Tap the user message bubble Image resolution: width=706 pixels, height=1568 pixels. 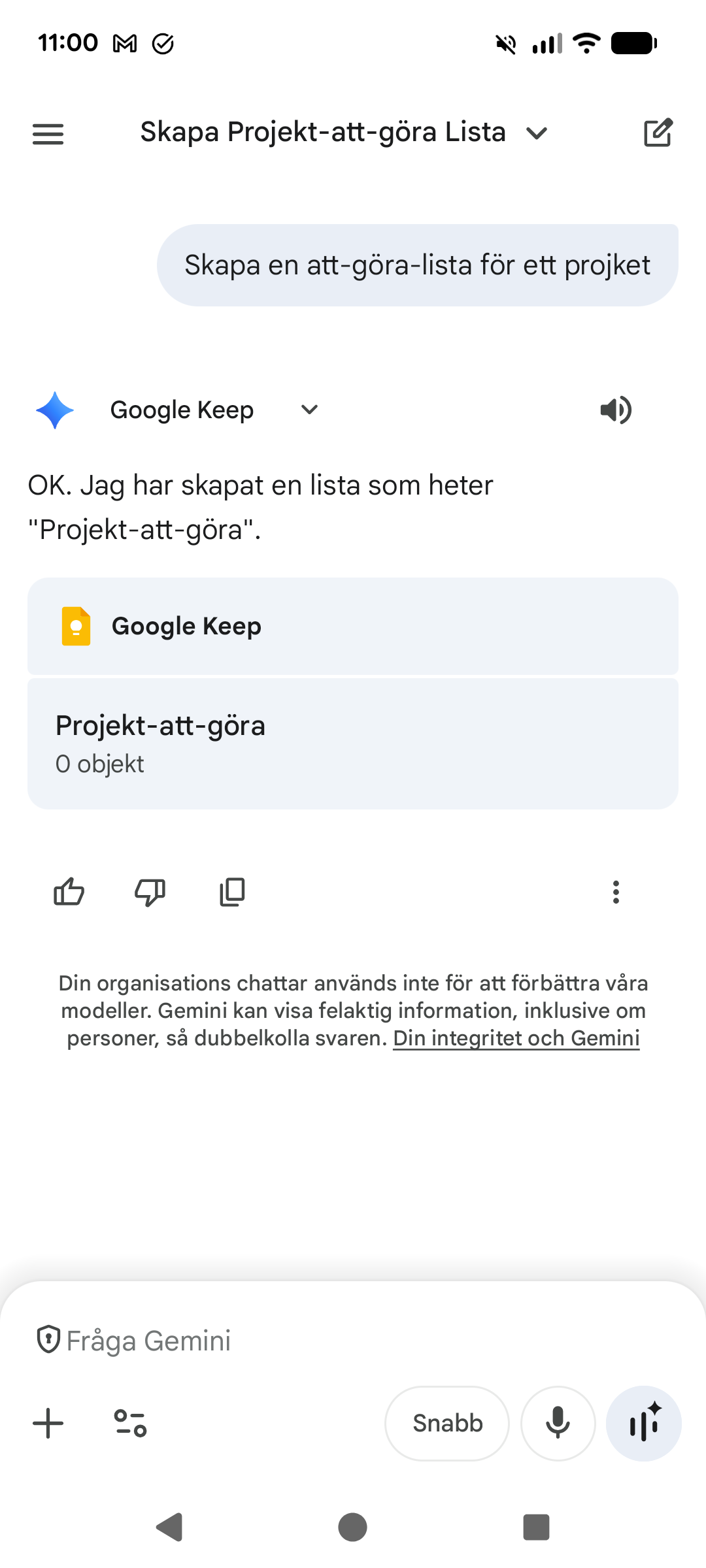tap(417, 265)
